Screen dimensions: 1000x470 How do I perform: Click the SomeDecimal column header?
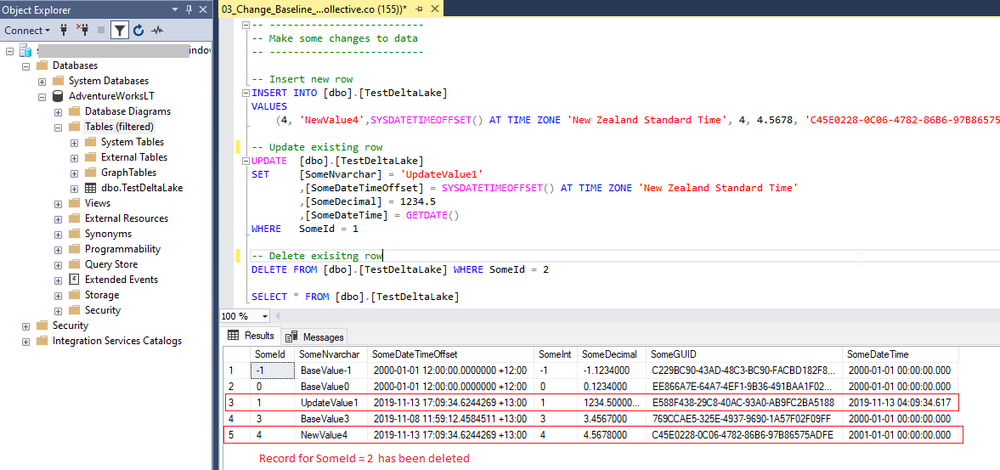coord(611,355)
